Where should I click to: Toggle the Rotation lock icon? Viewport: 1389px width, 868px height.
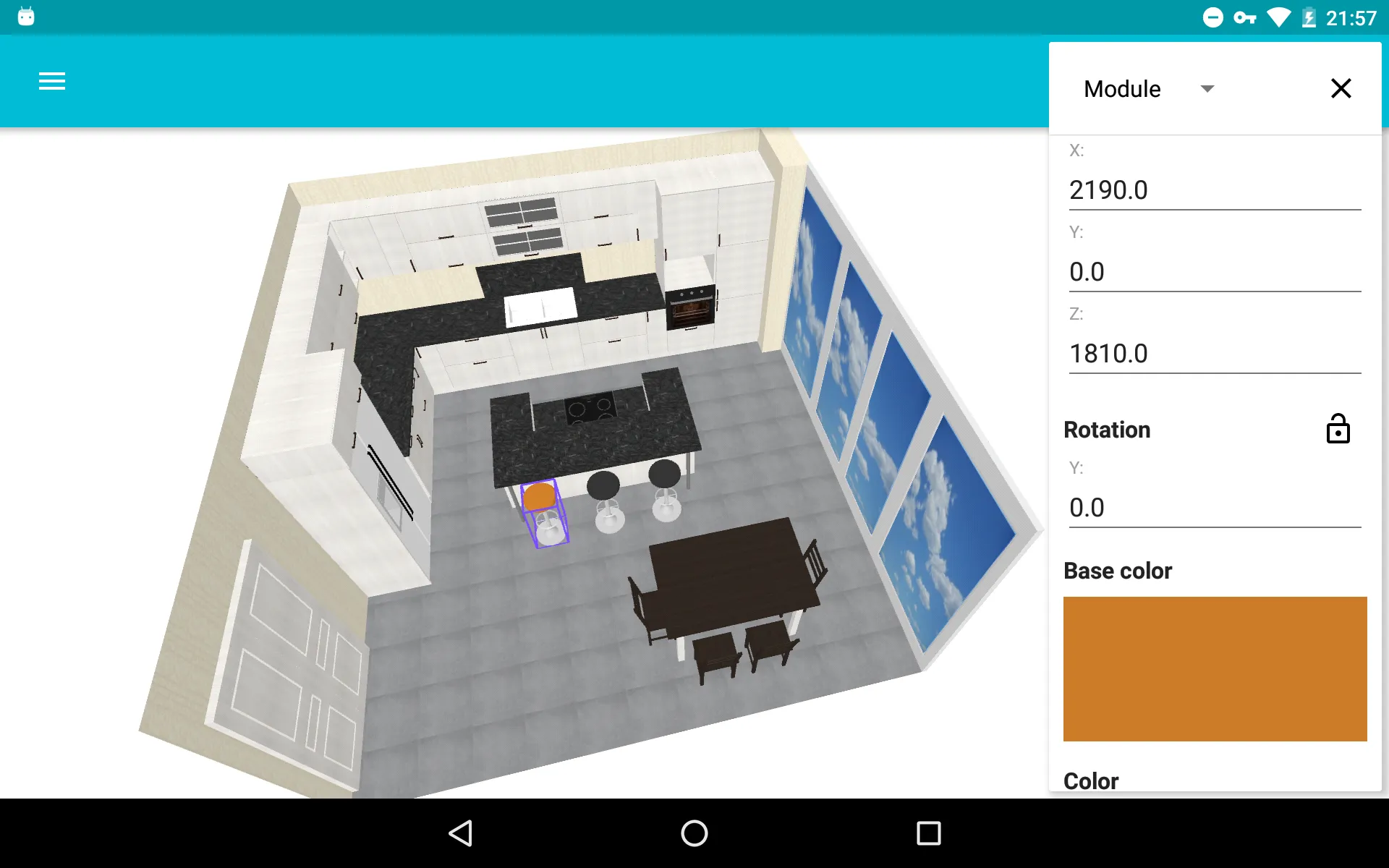point(1337,428)
